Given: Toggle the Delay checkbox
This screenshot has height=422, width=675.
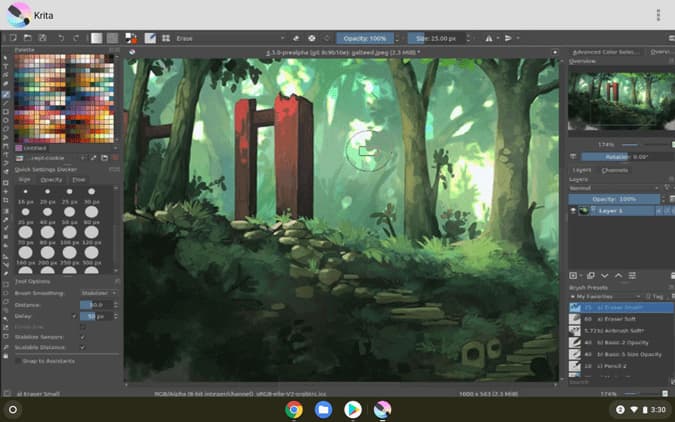Looking at the screenshot, I should pos(74,316).
